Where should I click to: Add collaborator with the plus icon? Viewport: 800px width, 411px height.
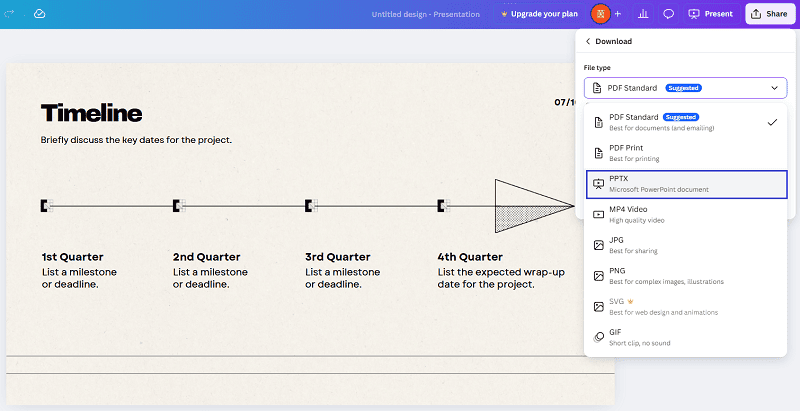[x=618, y=14]
